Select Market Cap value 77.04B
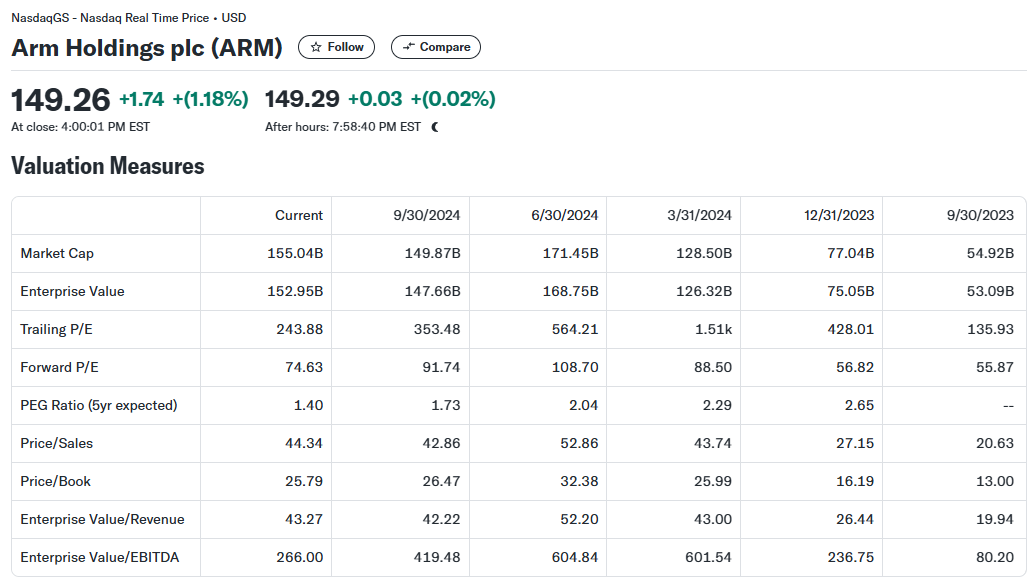This screenshot has height=584, width=1034. tap(851, 254)
